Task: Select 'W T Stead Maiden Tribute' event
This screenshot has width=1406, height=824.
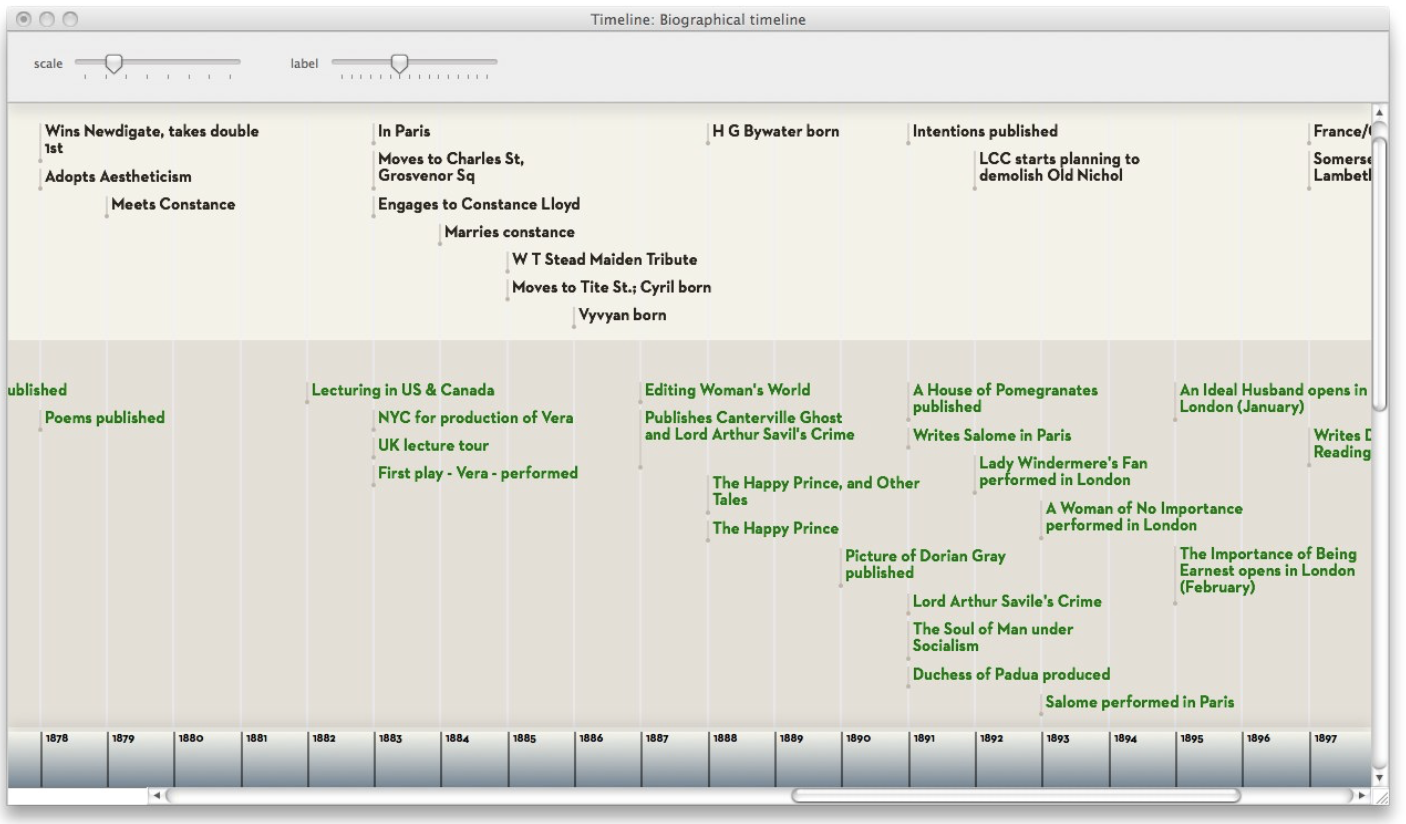Action: [x=604, y=260]
